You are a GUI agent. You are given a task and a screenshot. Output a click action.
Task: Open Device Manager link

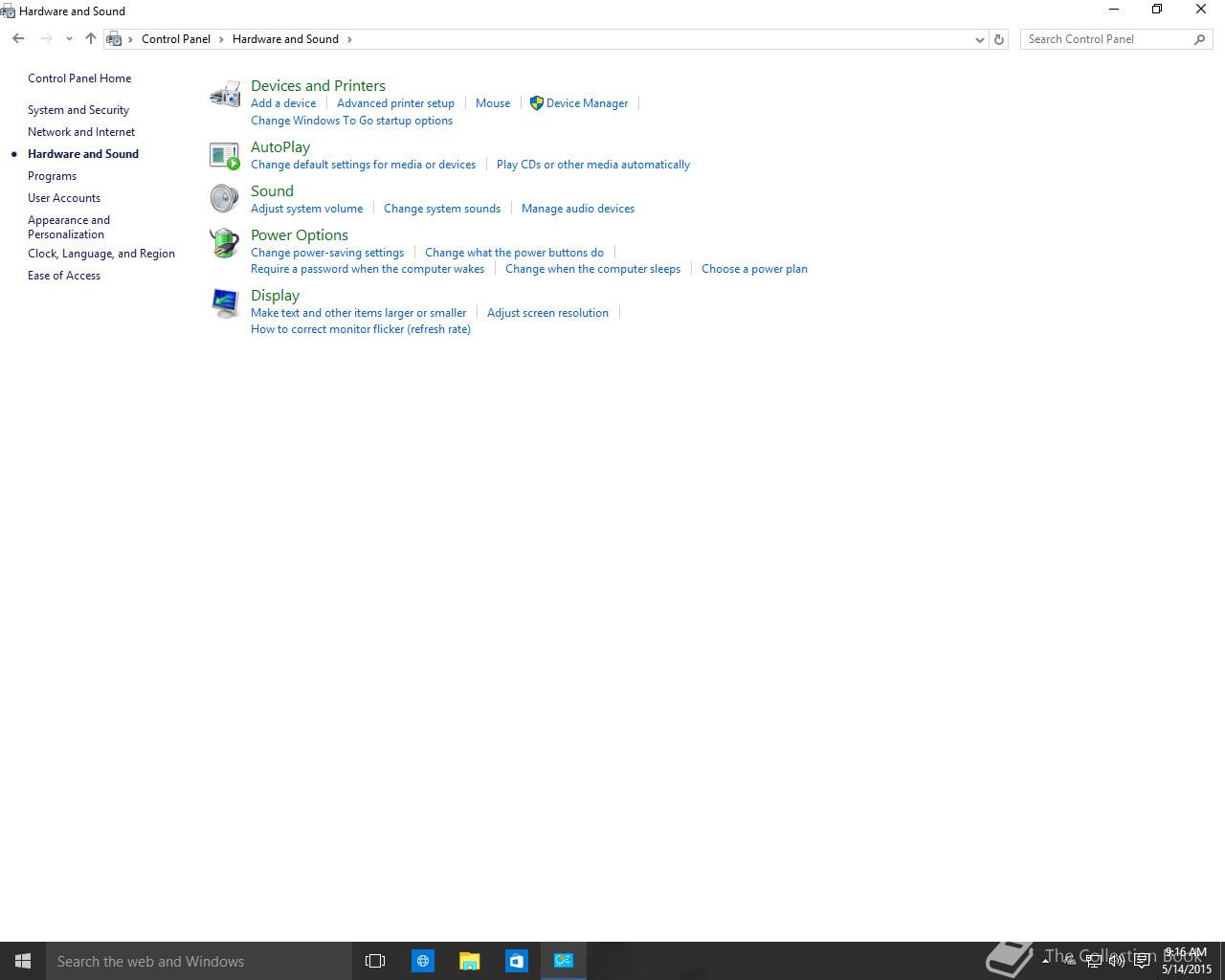pos(587,103)
